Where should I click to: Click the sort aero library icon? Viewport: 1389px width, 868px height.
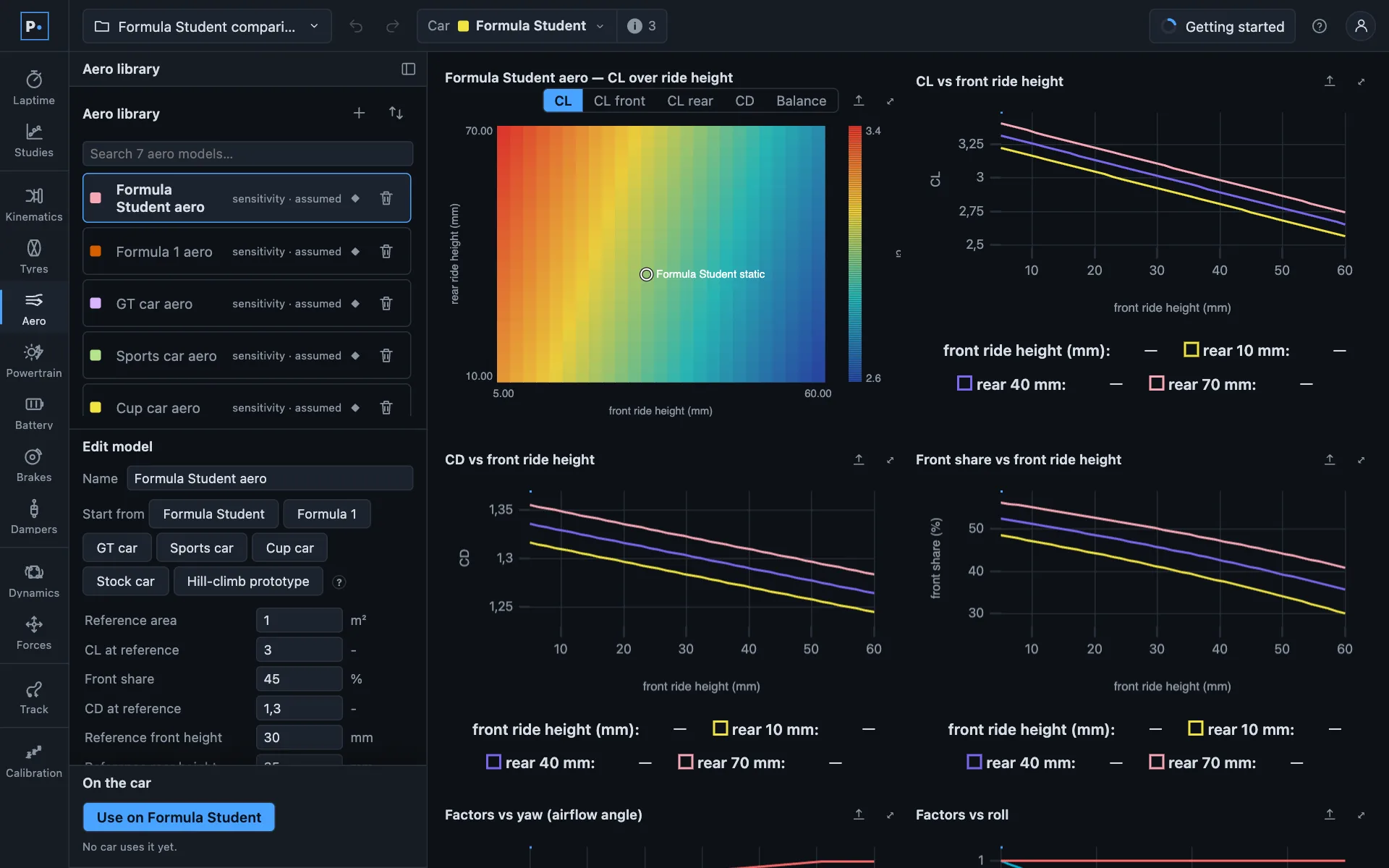396,113
